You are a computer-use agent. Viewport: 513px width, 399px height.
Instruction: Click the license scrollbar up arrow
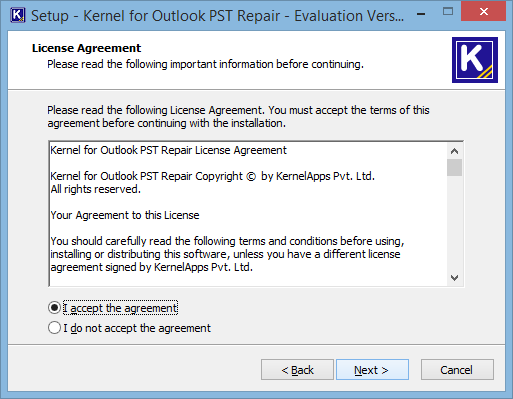coord(454,151)
